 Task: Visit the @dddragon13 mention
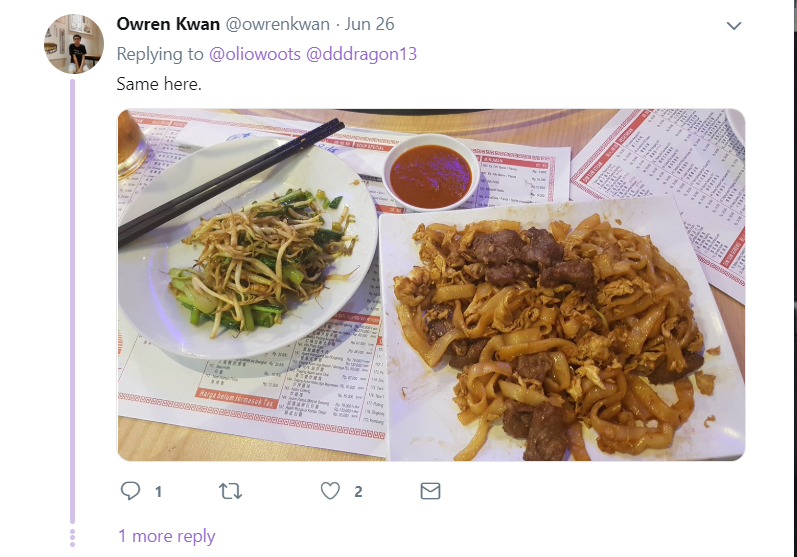[361, 54]
